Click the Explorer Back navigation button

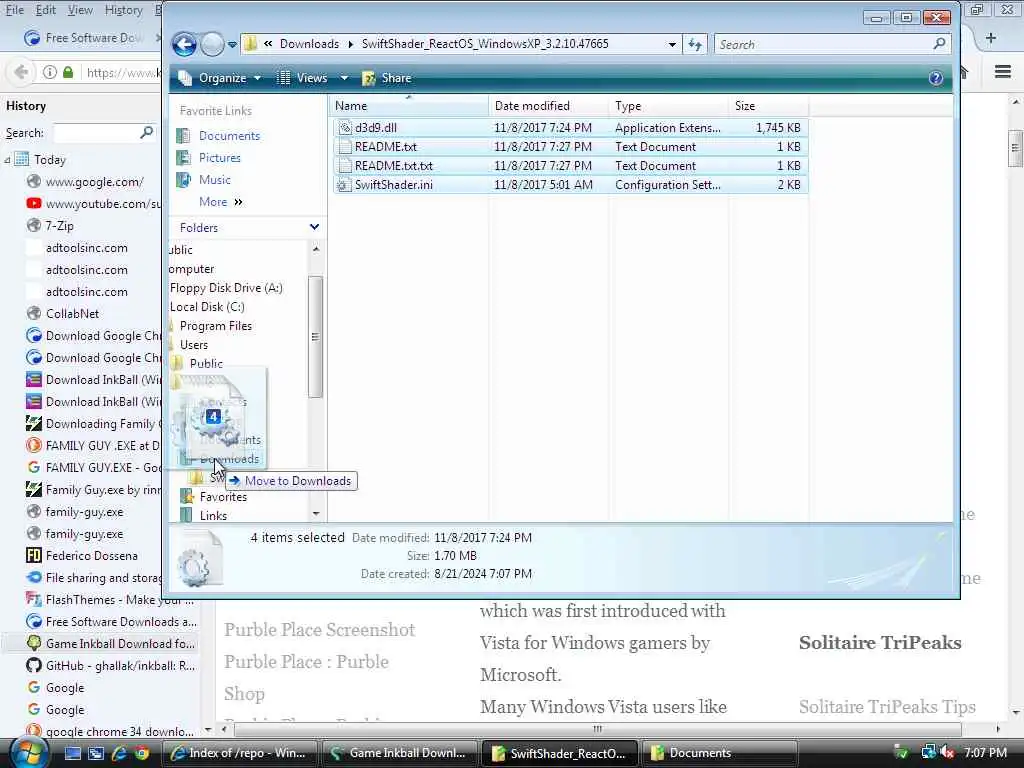pos(184,44)
